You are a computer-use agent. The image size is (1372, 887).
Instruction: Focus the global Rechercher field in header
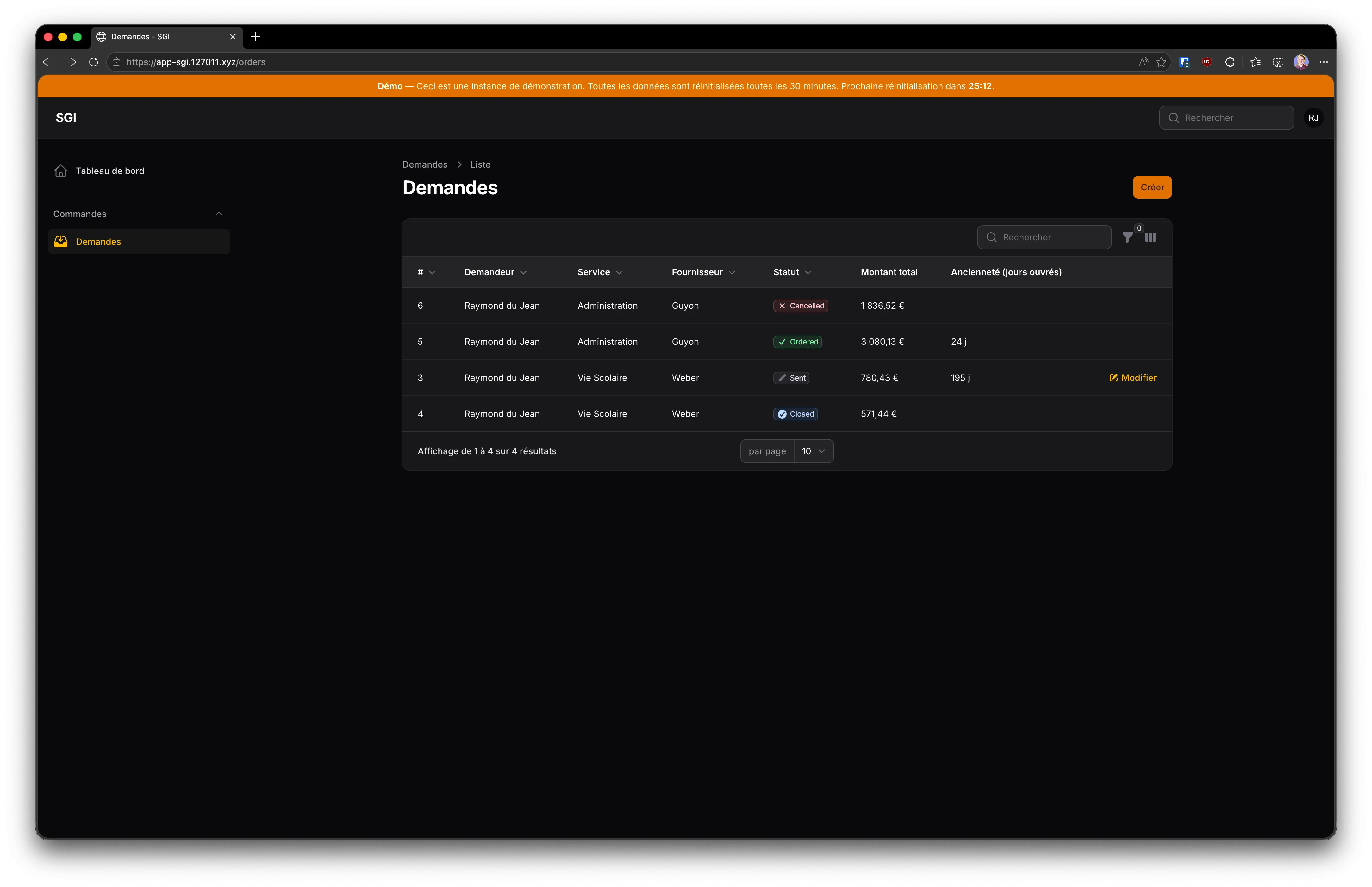pos(1226,118)
